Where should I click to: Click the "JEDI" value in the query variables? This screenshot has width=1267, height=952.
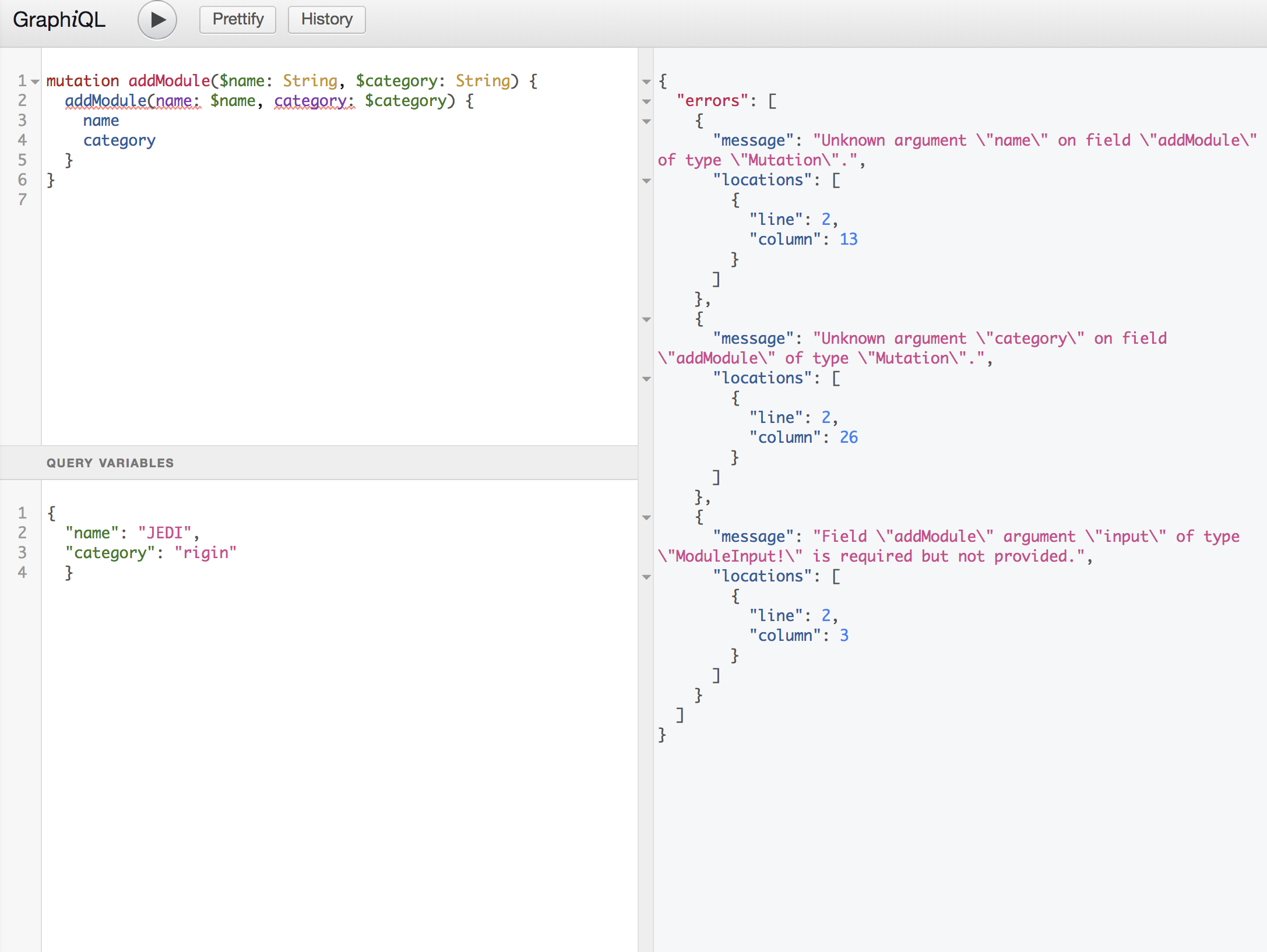pyautogui.click(x=165, y=533)
